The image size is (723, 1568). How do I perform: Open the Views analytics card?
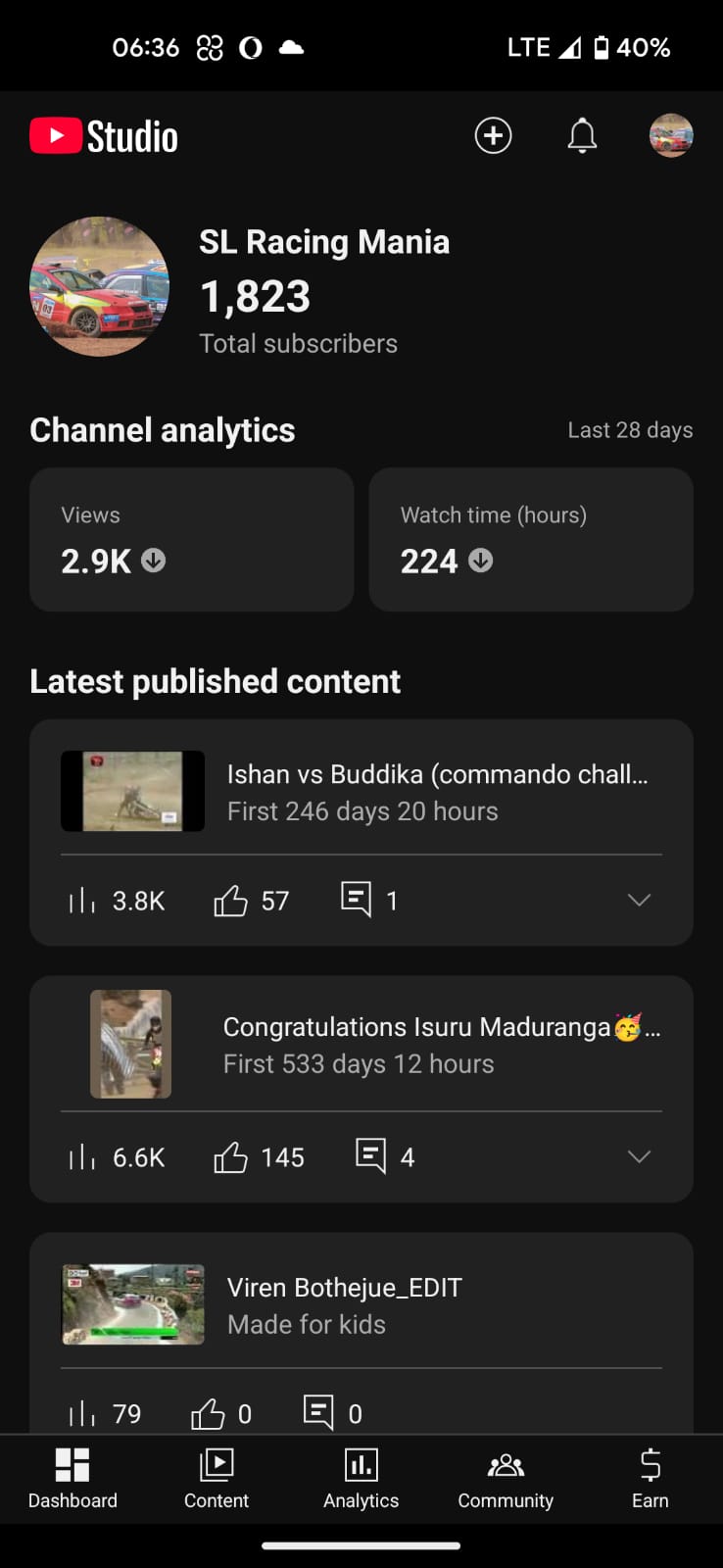(192, 539)
